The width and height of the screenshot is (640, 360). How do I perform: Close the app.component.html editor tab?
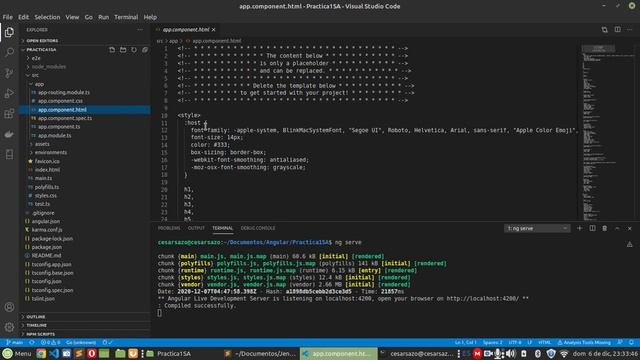click(x=213, y=30)
